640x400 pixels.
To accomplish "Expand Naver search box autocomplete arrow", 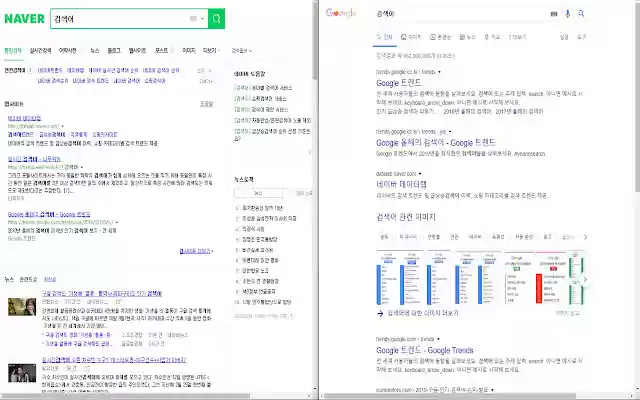I will tap(202, 19).
